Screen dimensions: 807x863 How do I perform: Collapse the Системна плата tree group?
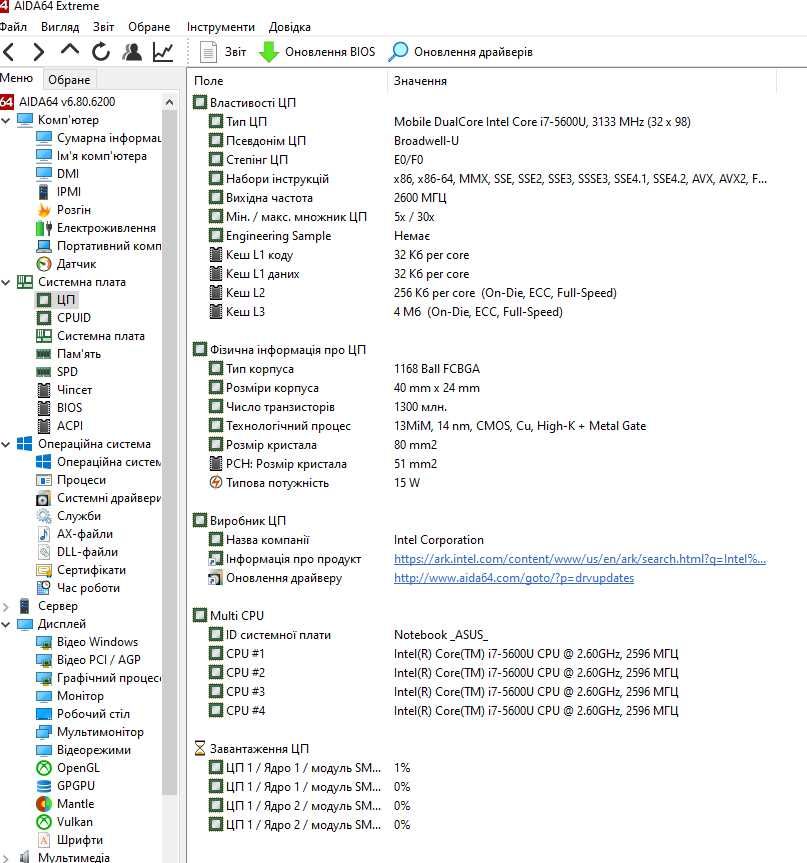[x=6, y=282]
